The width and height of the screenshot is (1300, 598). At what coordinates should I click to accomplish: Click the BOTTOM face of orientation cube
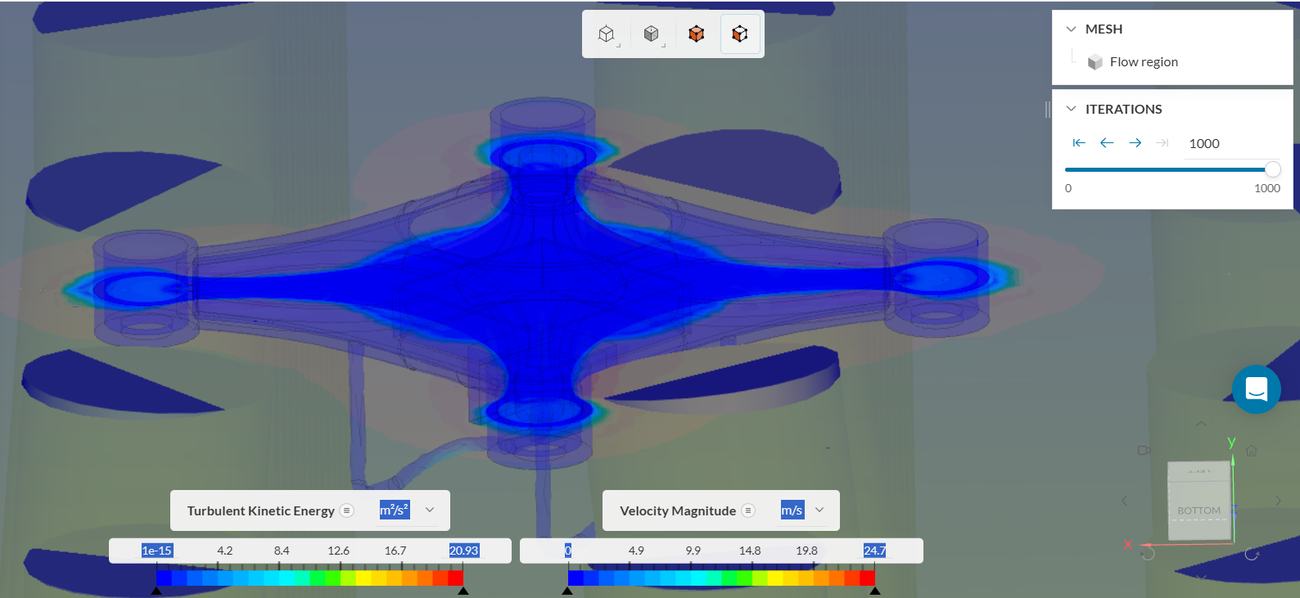[1198, 510]
